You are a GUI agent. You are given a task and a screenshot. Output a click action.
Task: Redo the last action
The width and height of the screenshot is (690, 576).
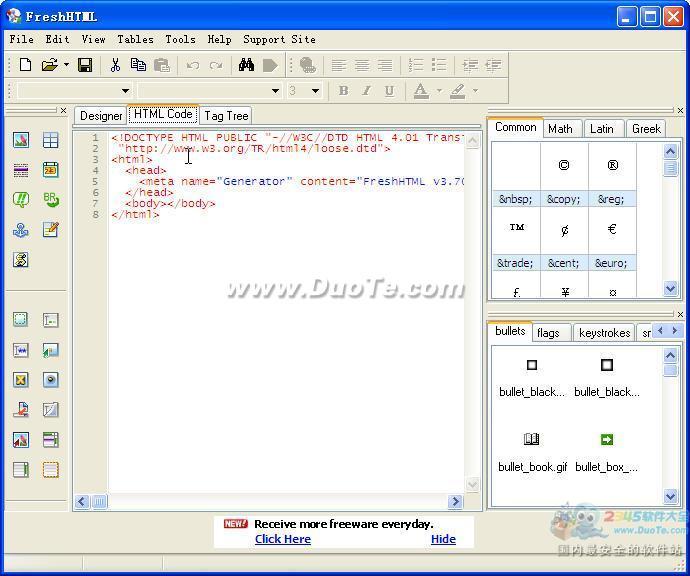[216, 66]
